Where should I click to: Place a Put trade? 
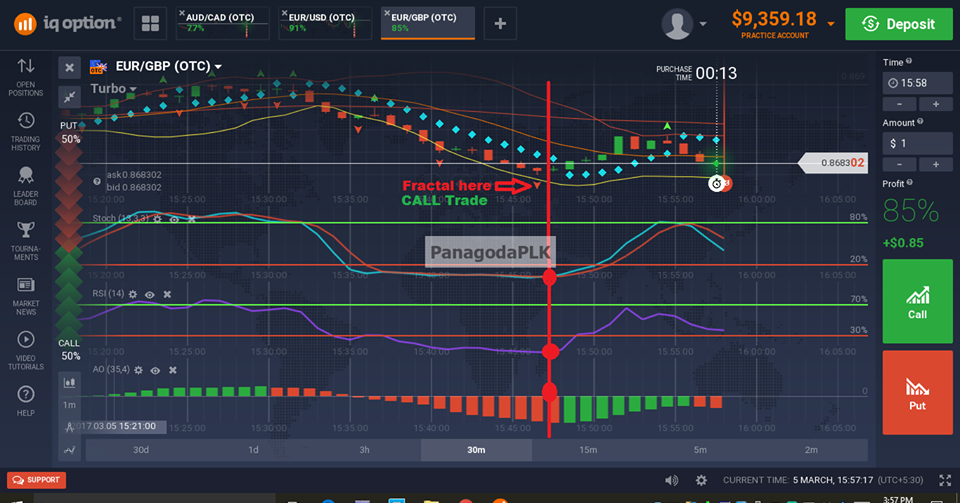pyautogui.click(x=917, y=393)
